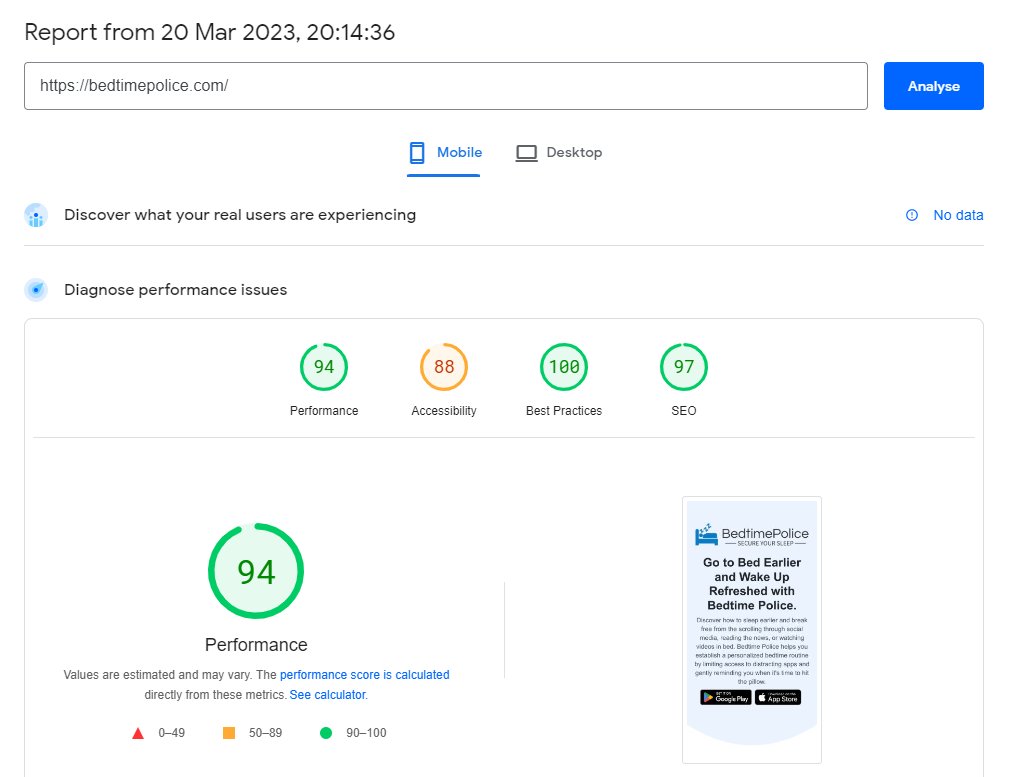This screenshot has height=777, width=1021.
Task: Click the red triangle 0–49 legend icon
Action: tap(138, 733)
